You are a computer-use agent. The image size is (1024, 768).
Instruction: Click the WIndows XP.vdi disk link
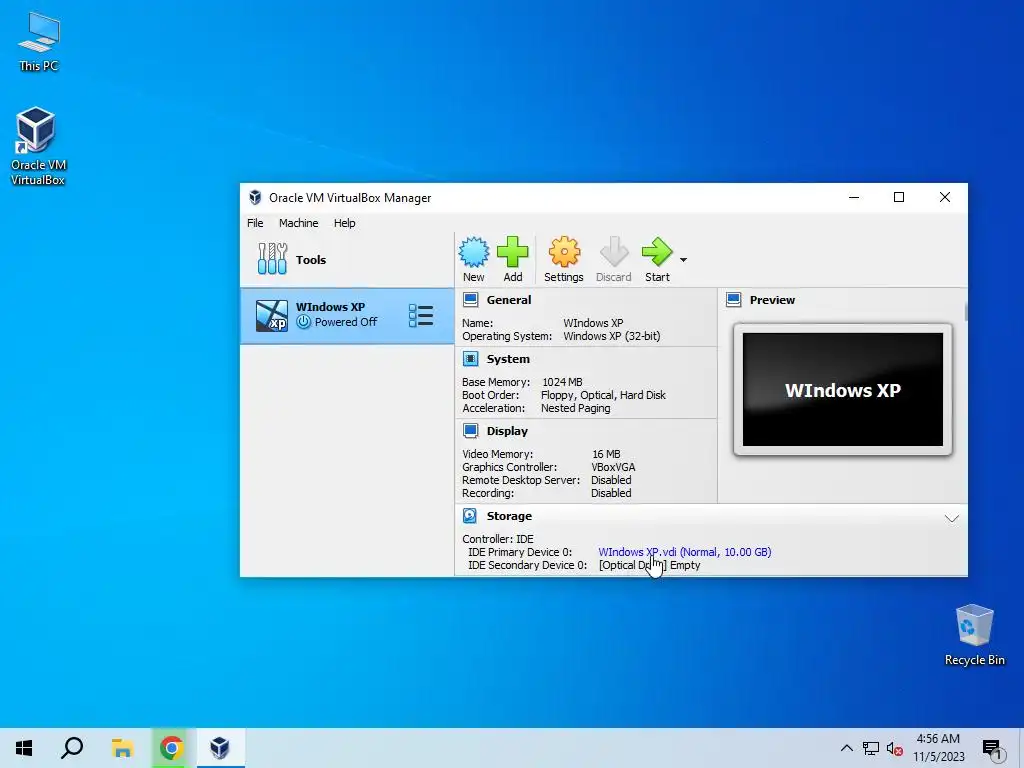684,552
